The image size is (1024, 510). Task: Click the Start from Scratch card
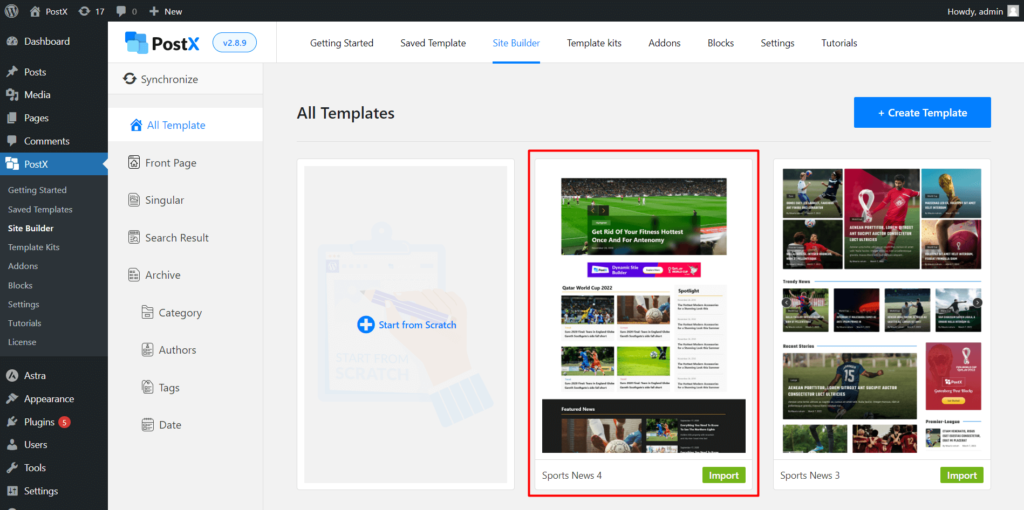(x=406, y=325)
